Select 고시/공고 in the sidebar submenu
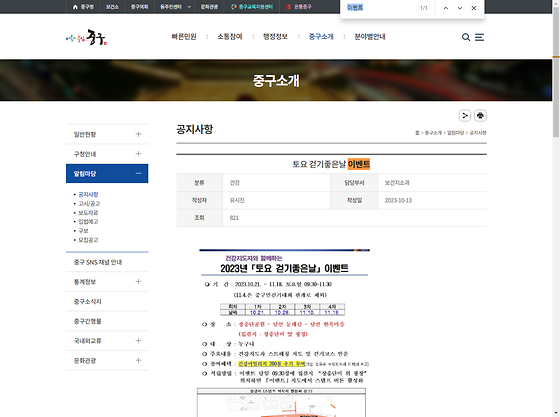The height and width of the screenshot is (417, 560). [x=89, y=204]
